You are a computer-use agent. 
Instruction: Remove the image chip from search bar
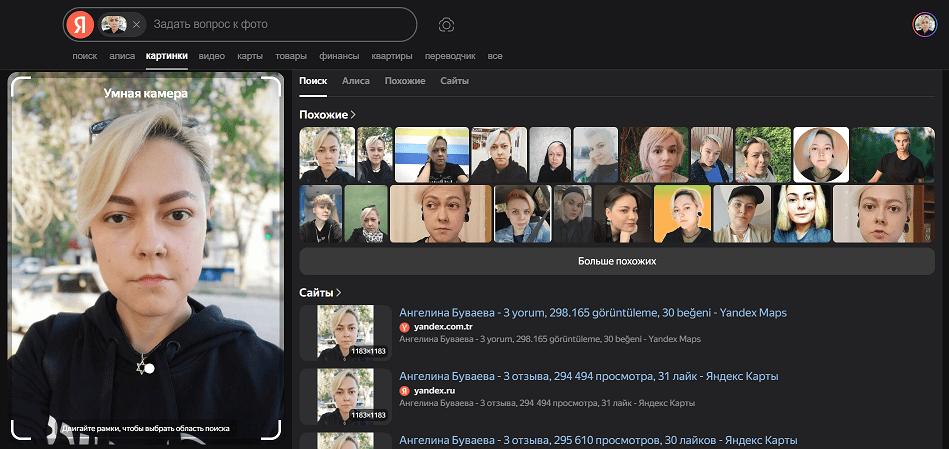click(136, 24)
